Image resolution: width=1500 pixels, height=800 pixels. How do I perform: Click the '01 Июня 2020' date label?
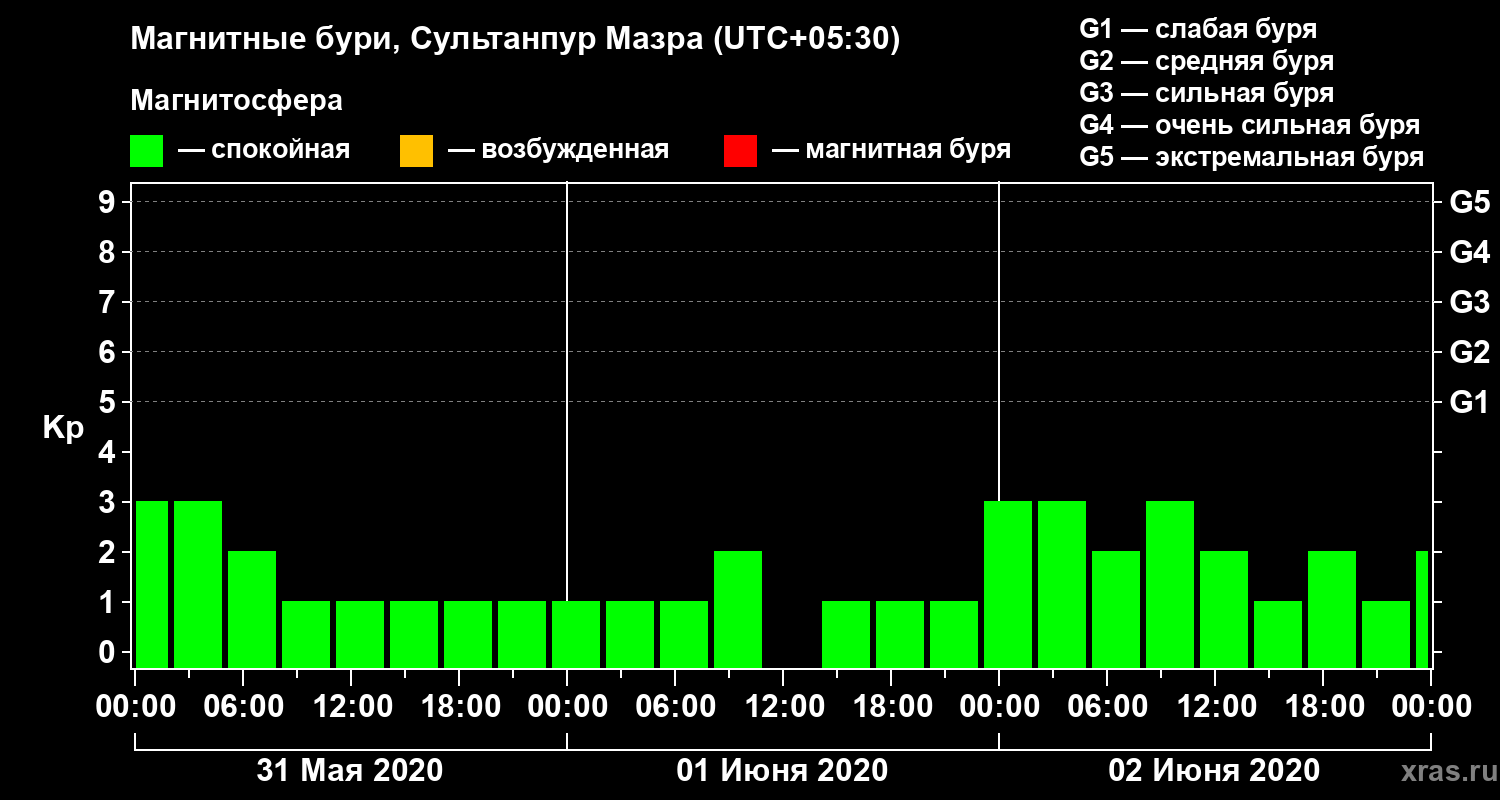point(782,771)
